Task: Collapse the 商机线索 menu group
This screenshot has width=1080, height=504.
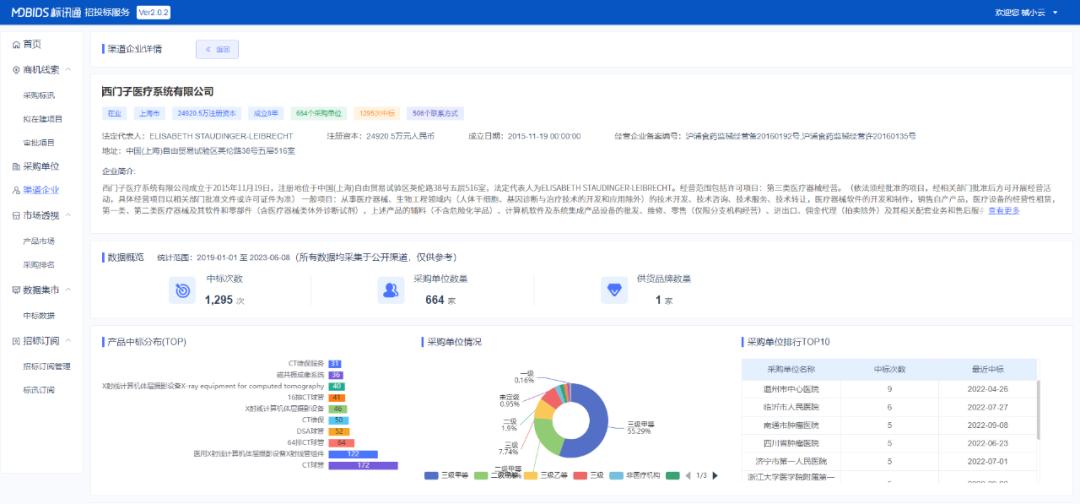Action: [69, 70]
